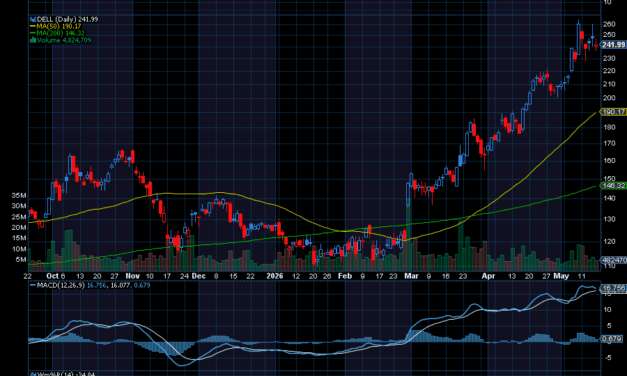Image resolution: width=627 pixels, height=376 pixels.
Task: Click the MACD(12,26,9) indicator label
Action: pyautogui.click(x=61, y=285)
